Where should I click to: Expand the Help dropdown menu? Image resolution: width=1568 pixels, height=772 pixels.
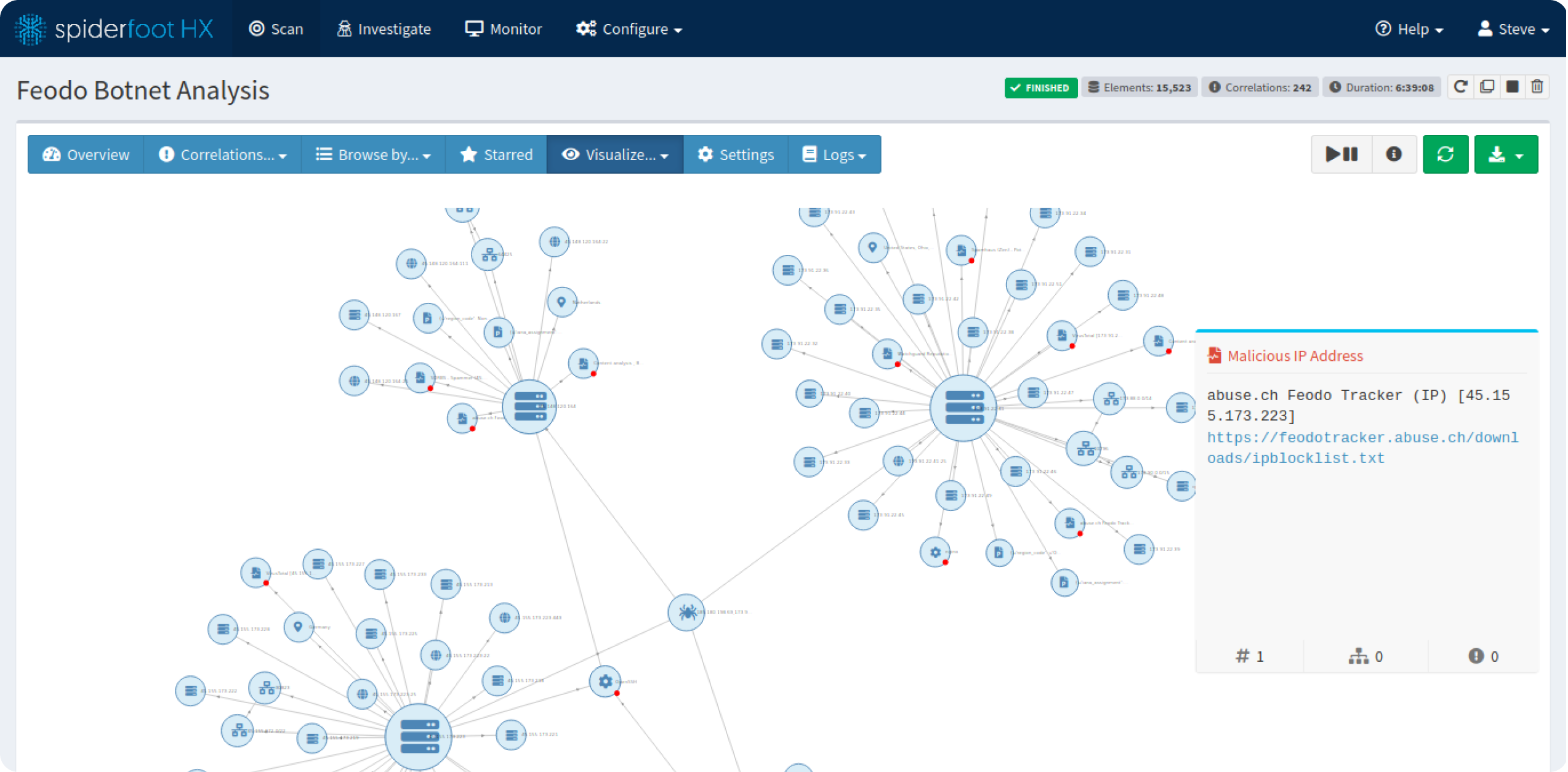pyautogui.click(x=1409, y=29)
